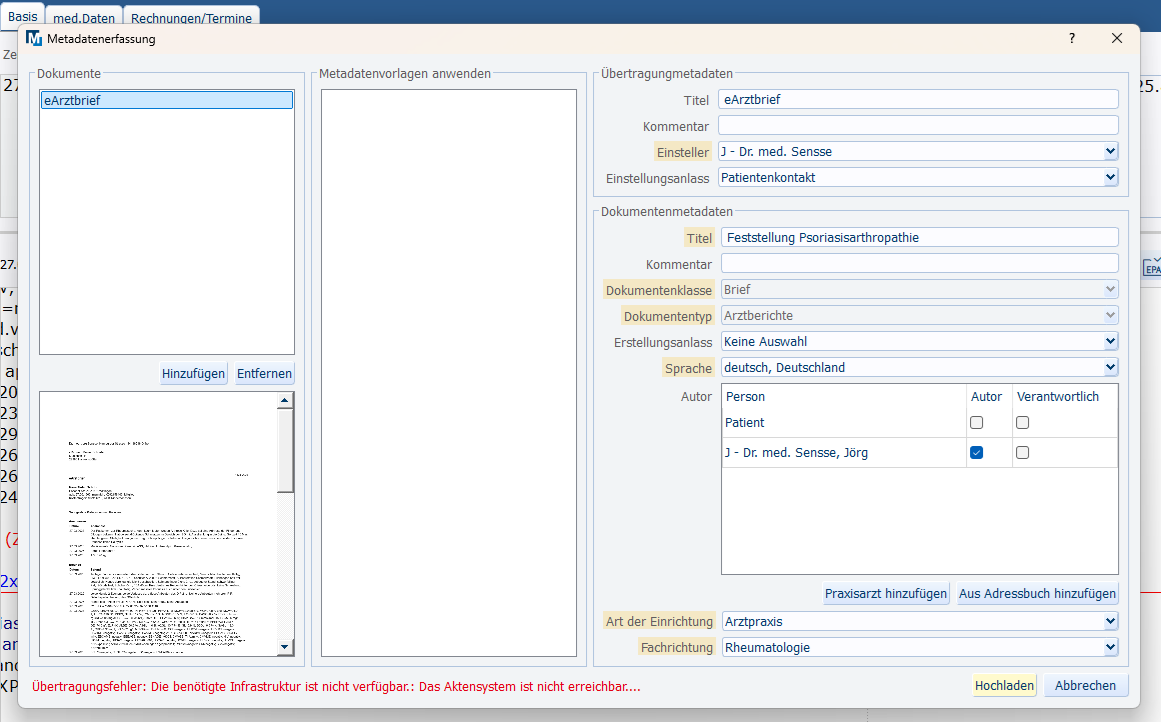Click the Metadatenerfassung app icon in title bar
This screenshot has width=1161, height=722.
34,39
